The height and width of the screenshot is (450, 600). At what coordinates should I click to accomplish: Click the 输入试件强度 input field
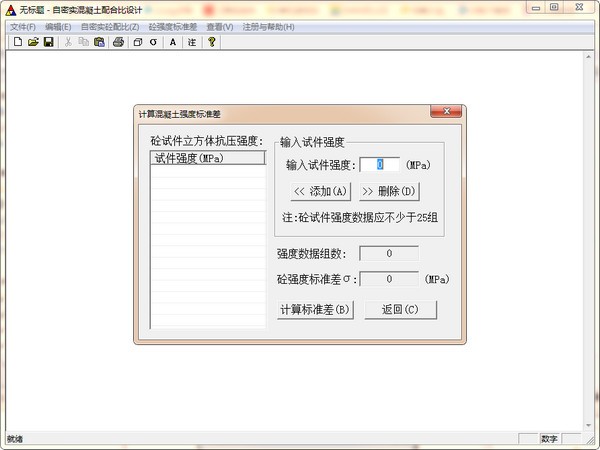click(x=380, y=165)
